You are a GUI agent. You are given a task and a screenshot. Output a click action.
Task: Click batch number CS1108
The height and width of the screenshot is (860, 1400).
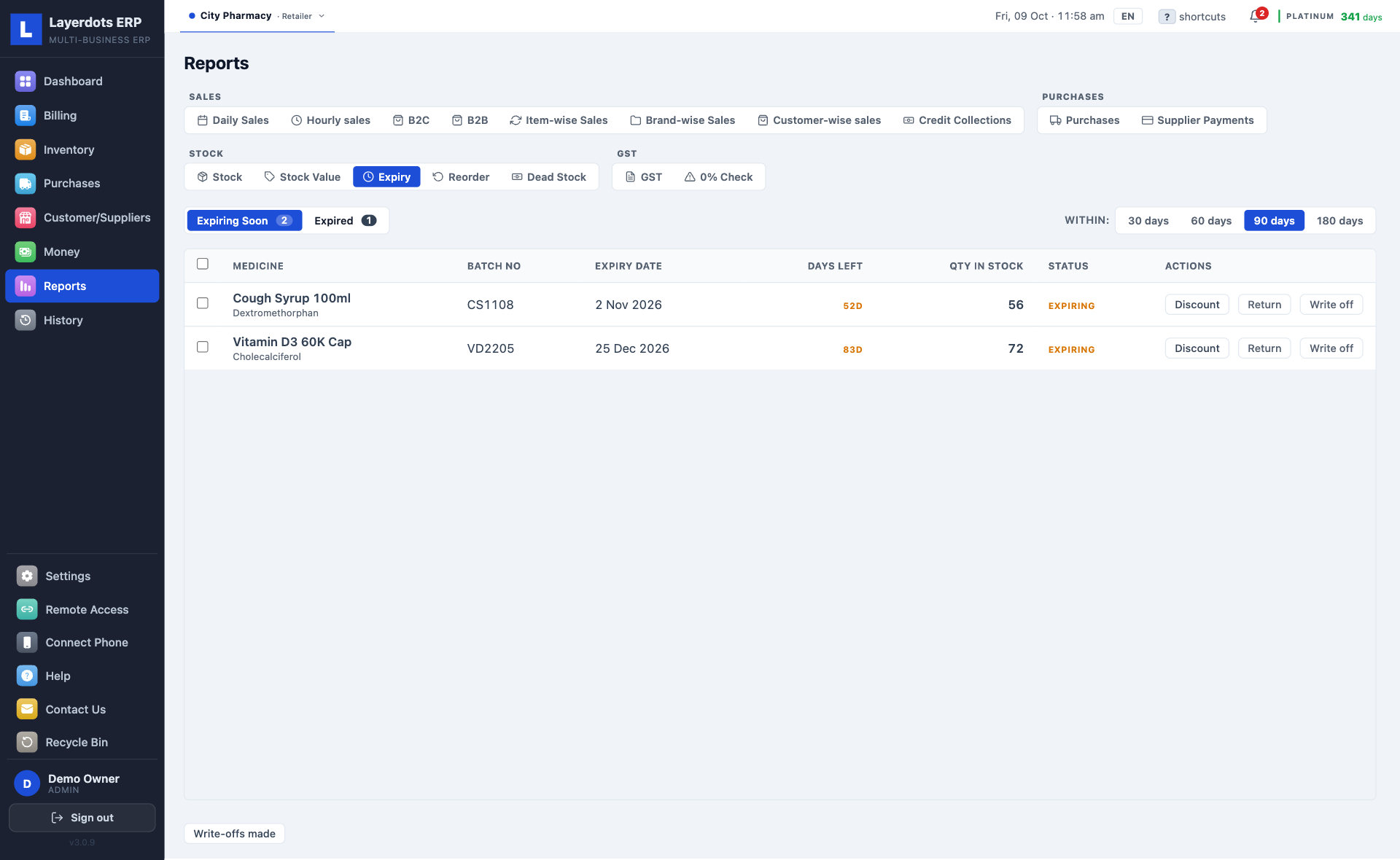coord(490,305)
